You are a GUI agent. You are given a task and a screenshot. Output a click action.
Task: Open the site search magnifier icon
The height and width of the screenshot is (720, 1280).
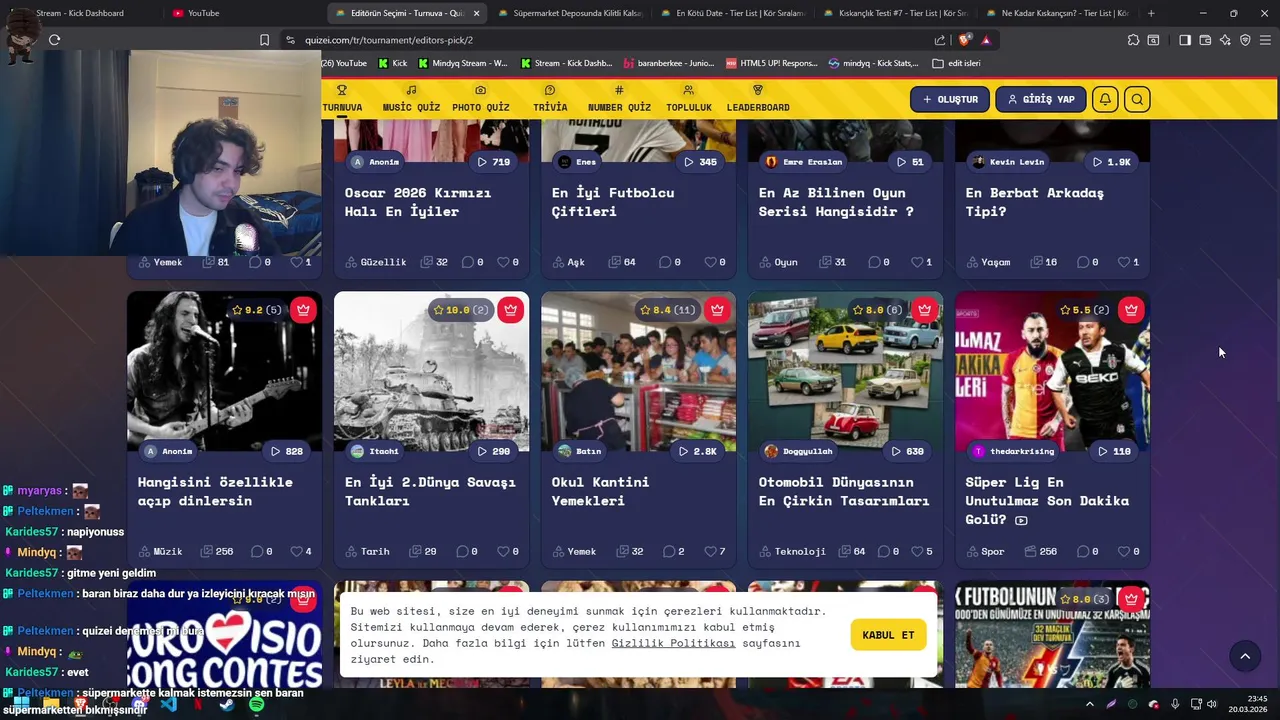pyautogui.click(x=1137, y=99)
